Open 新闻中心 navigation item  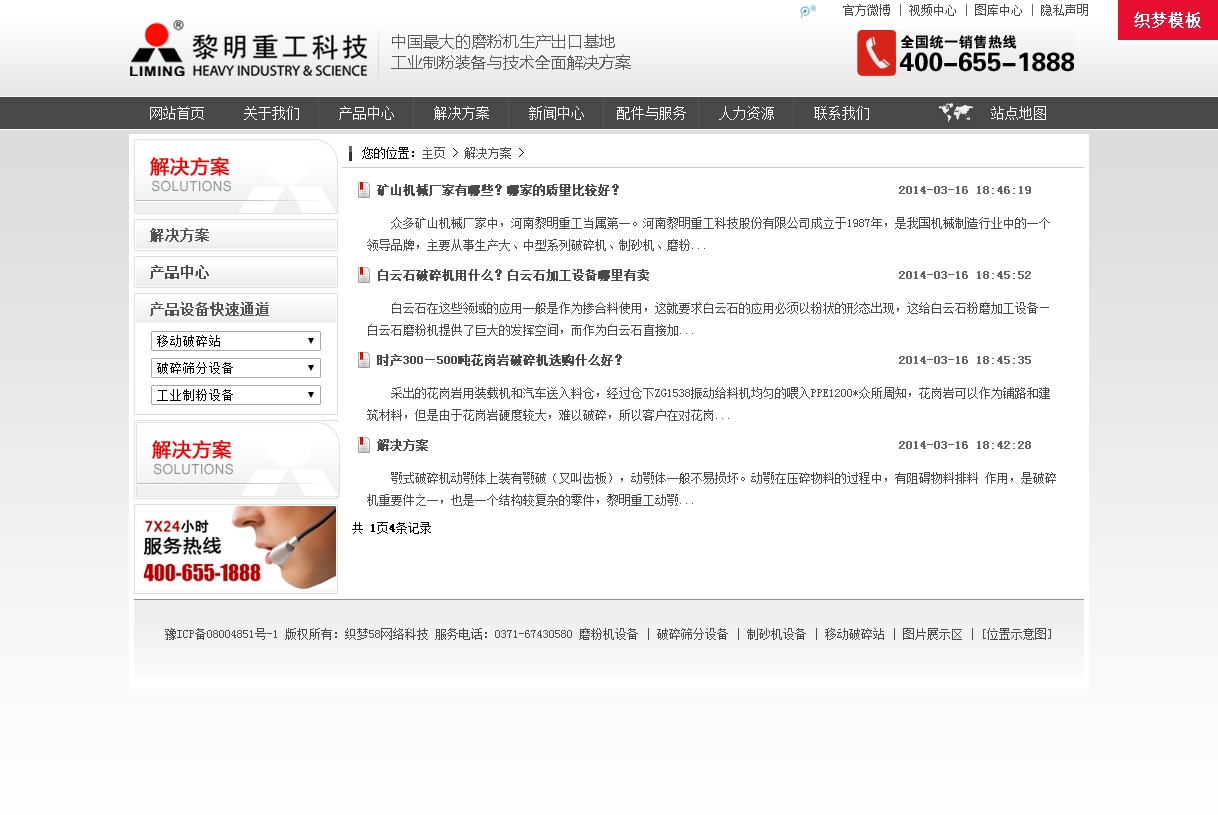pos(556,113)
